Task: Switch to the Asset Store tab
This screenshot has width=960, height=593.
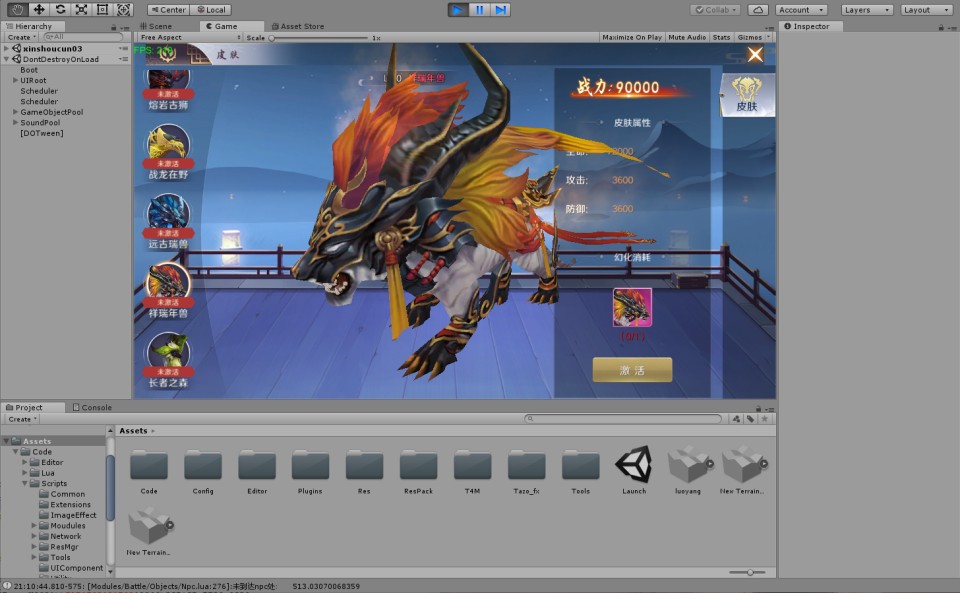Action: coord(298,26)
